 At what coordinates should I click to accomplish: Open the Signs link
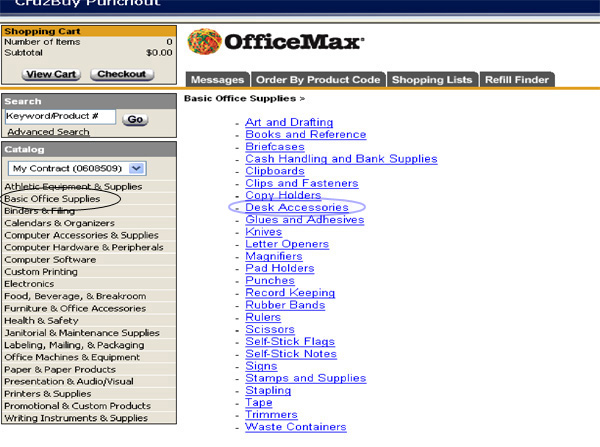click(x=261, y=366)
